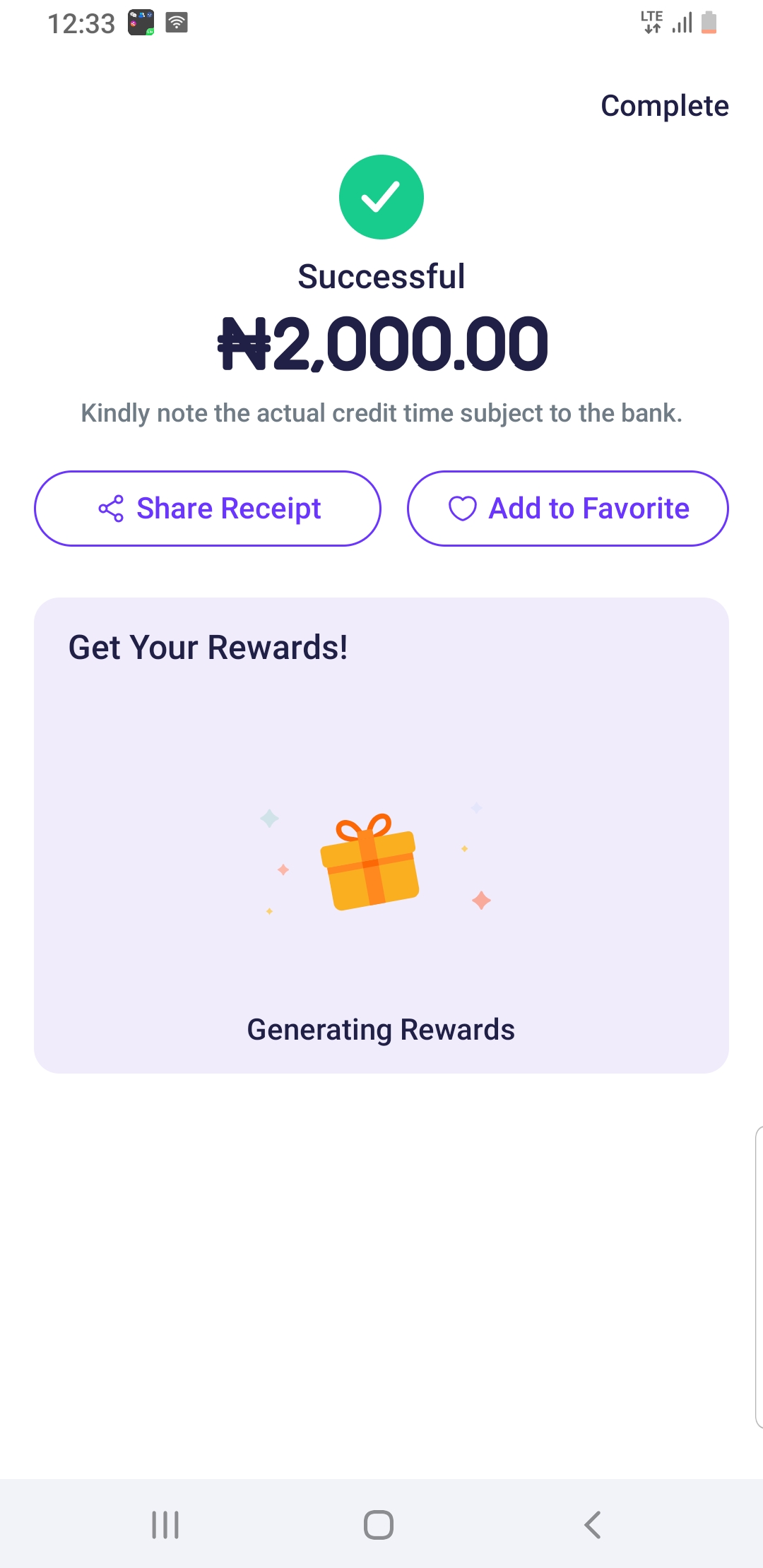The height and width of the screenshot is (1568, 763).
Task: Tap the battery icon in status bar
Action: [x=709, y=23]
